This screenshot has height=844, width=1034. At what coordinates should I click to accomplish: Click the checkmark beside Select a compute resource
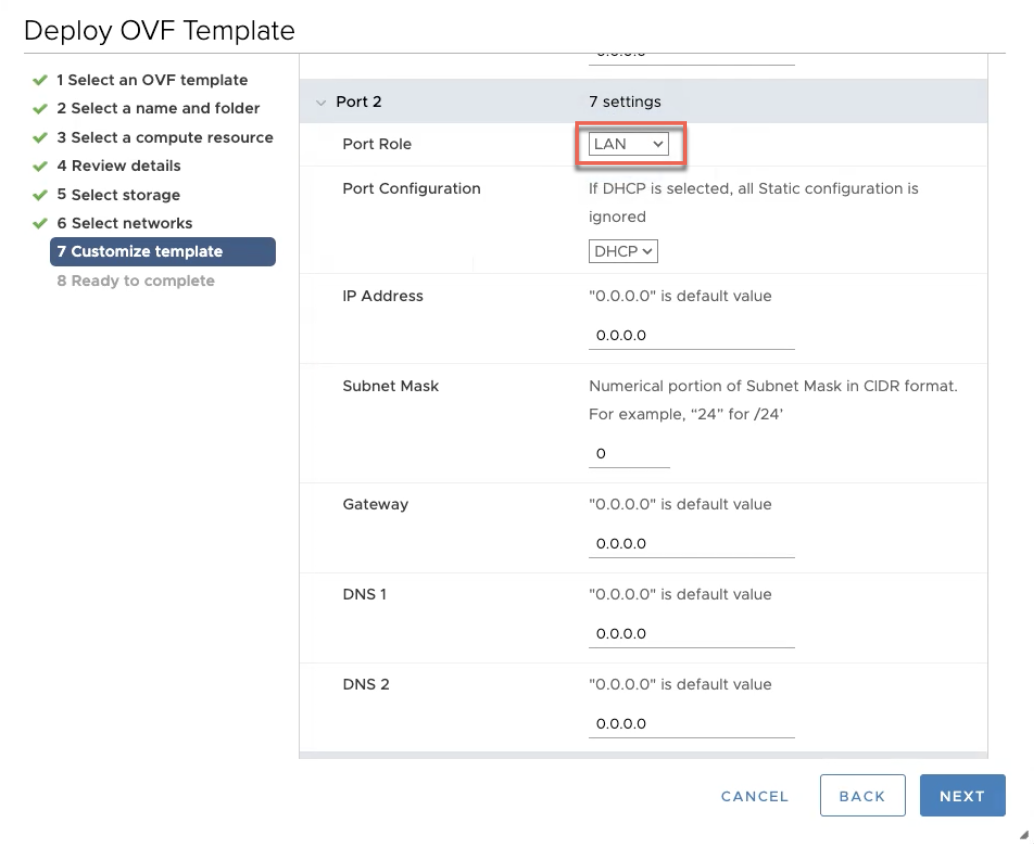(x=40, y=137)
